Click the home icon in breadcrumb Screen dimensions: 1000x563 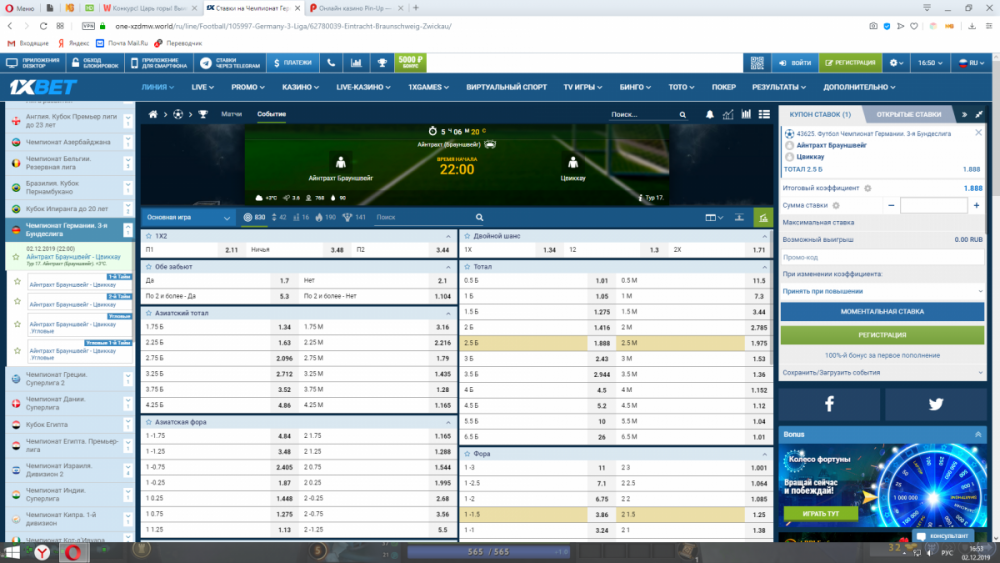click(153, 114)
